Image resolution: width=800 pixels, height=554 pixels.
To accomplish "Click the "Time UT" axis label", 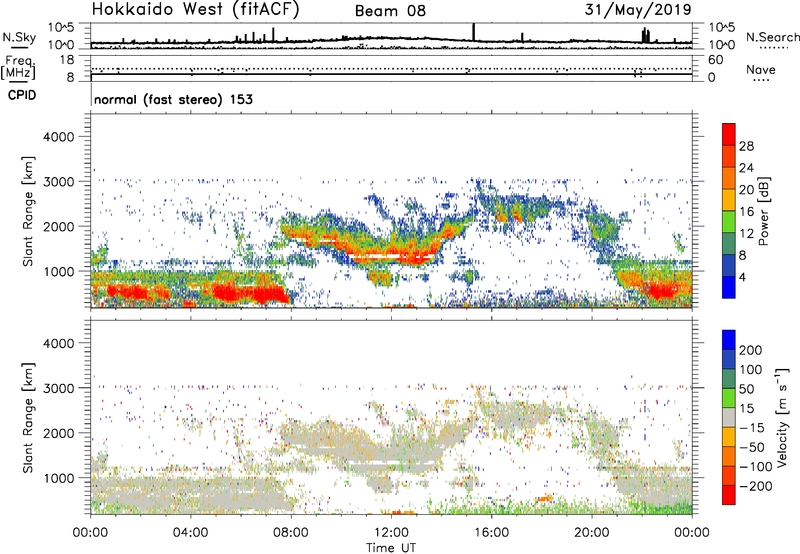I will click(x=391, y=547).
